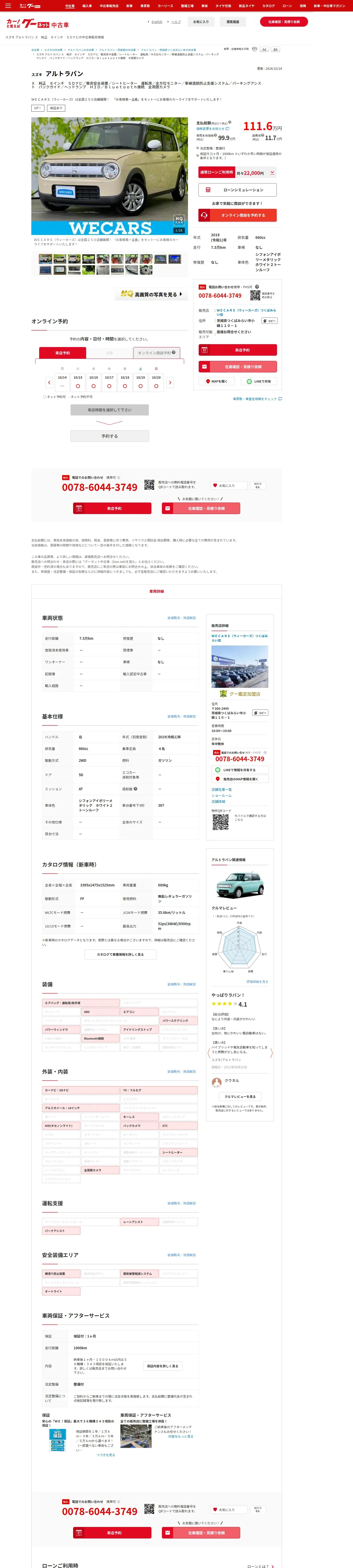Click header 在庫確認・見積り依頼 button
The width and height of the screenshot is (353, 1568).
pyautogui.click(x=284, y=22)
